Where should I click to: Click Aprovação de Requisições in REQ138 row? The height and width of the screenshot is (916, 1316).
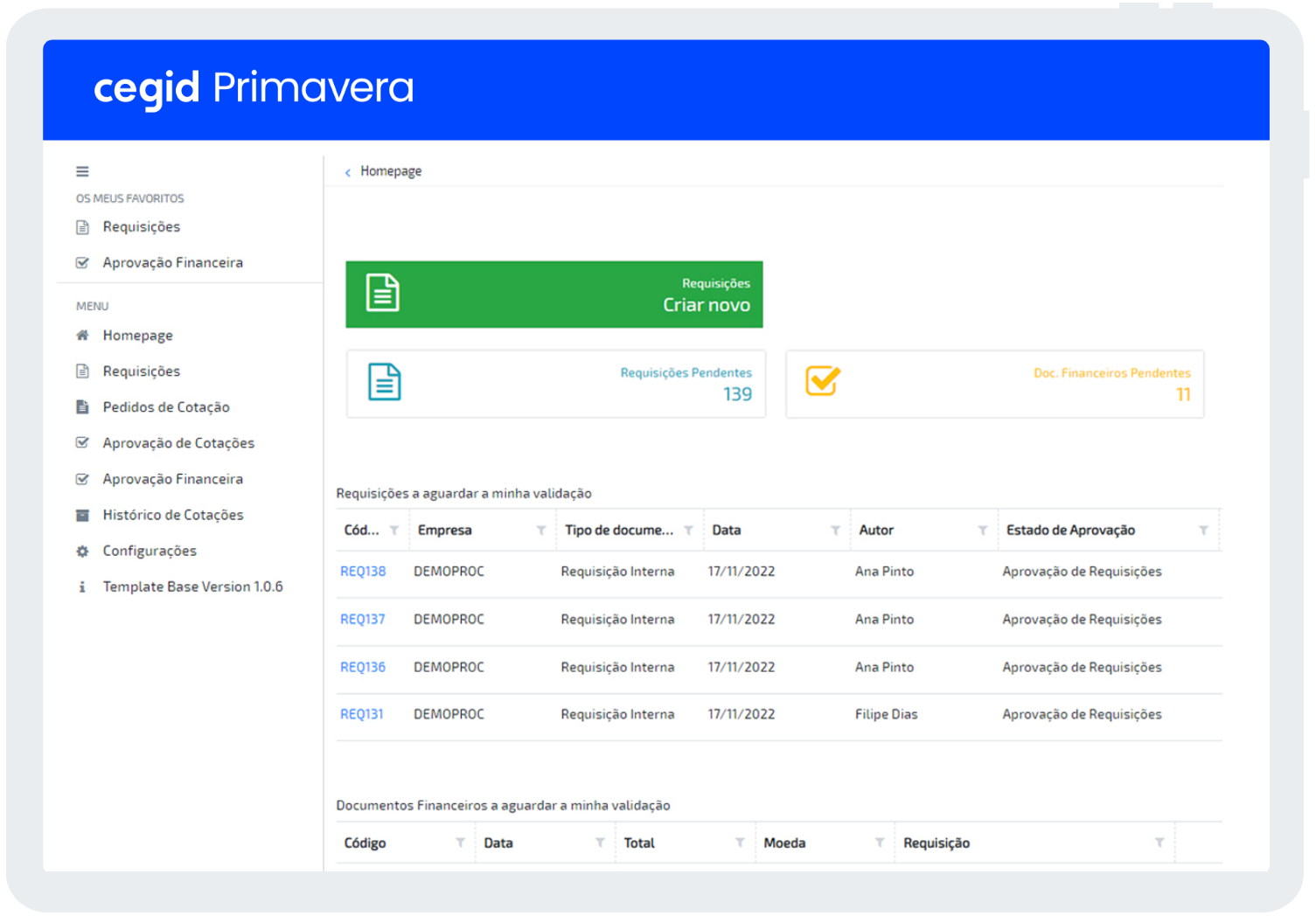click(x=1083, y=572)
